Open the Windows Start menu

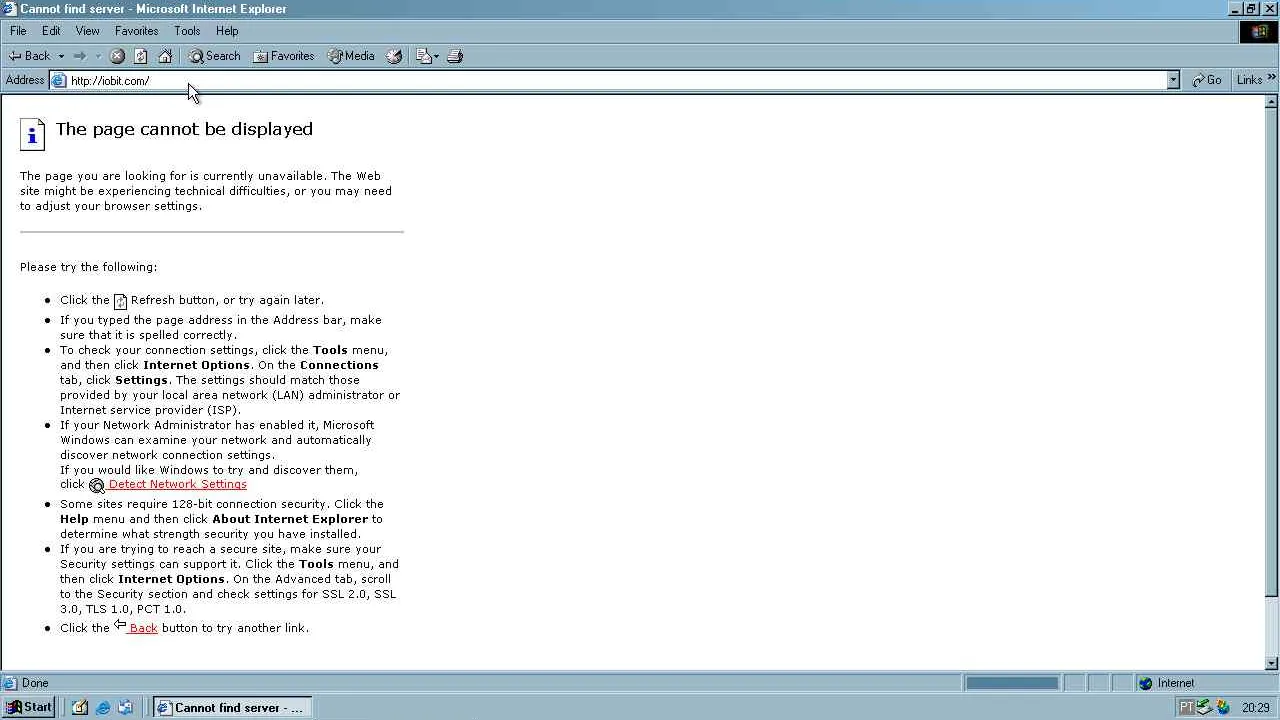[28, 707]
